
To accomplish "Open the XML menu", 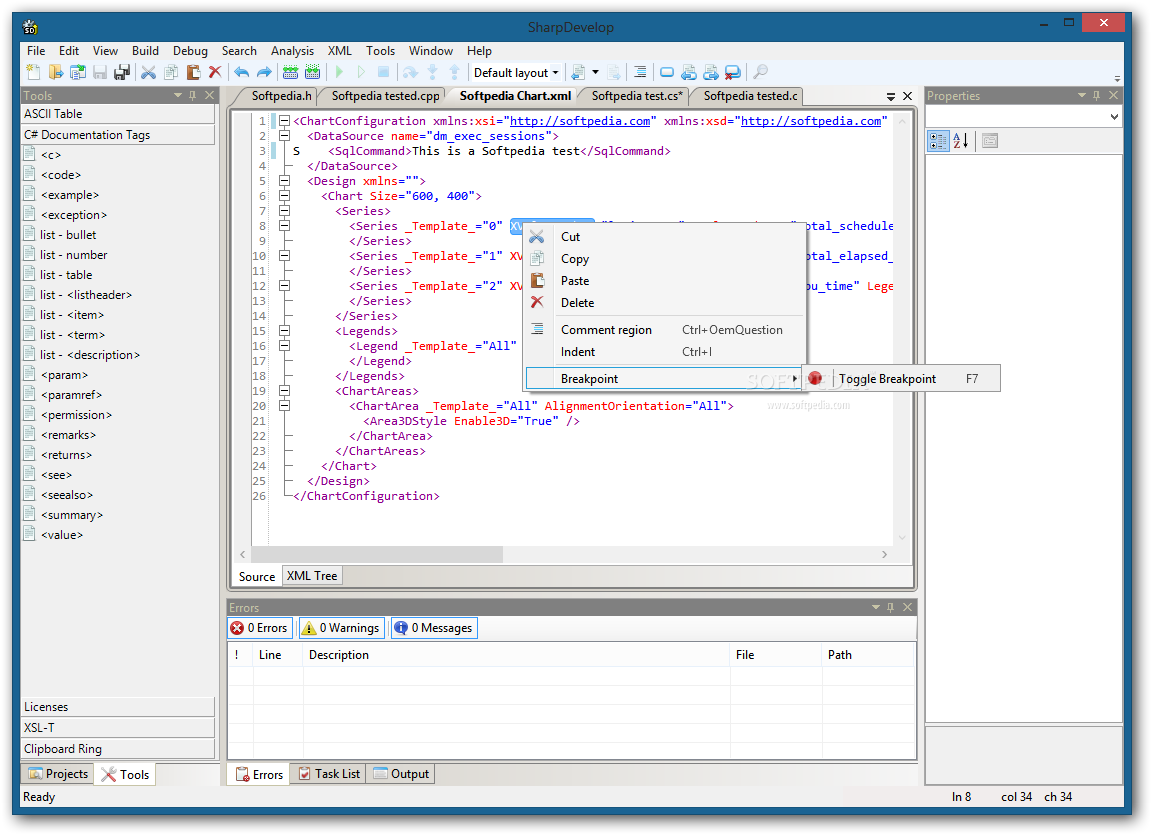I will [339, 51].
